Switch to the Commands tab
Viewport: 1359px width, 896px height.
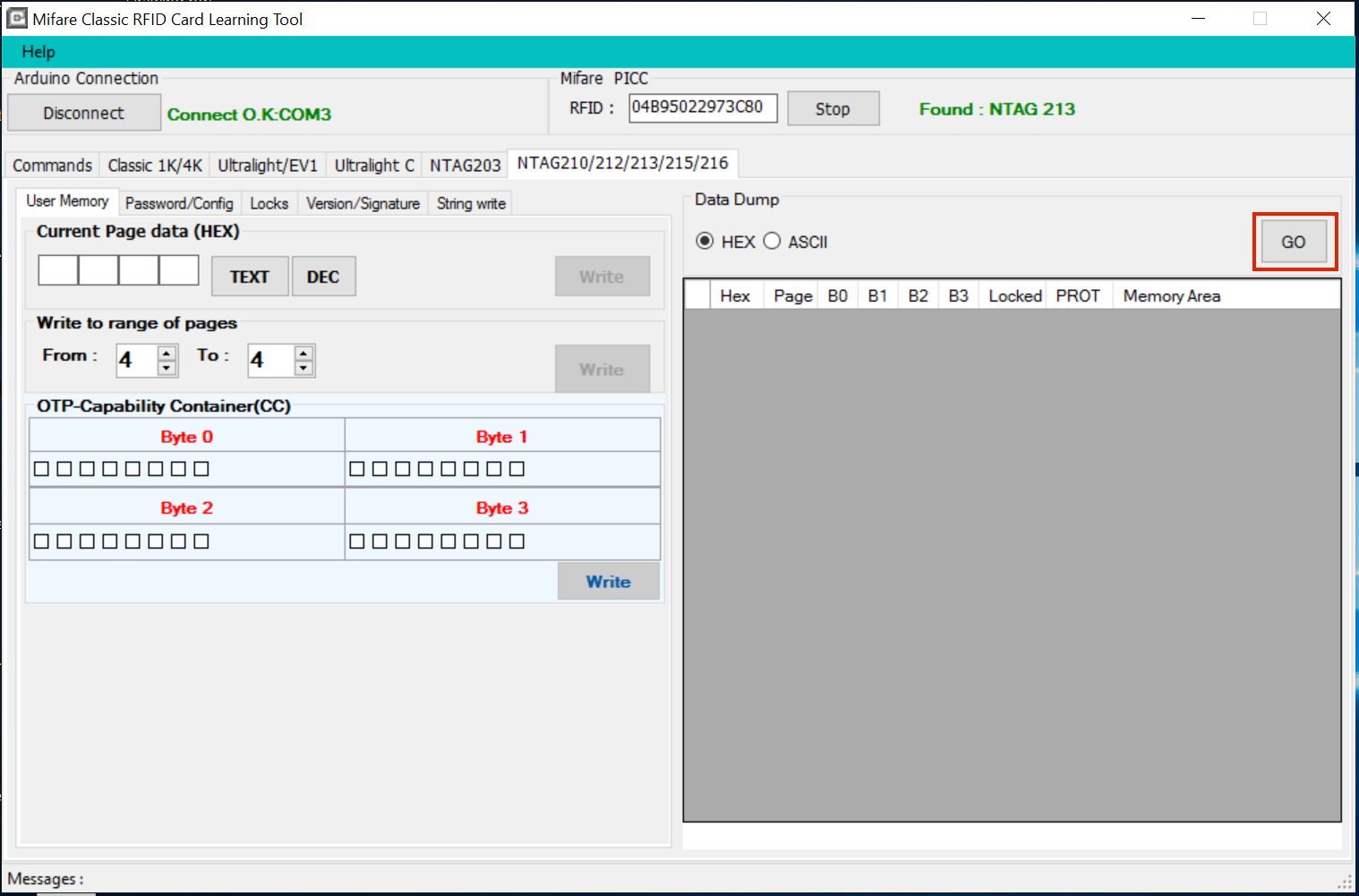(52, 166)
